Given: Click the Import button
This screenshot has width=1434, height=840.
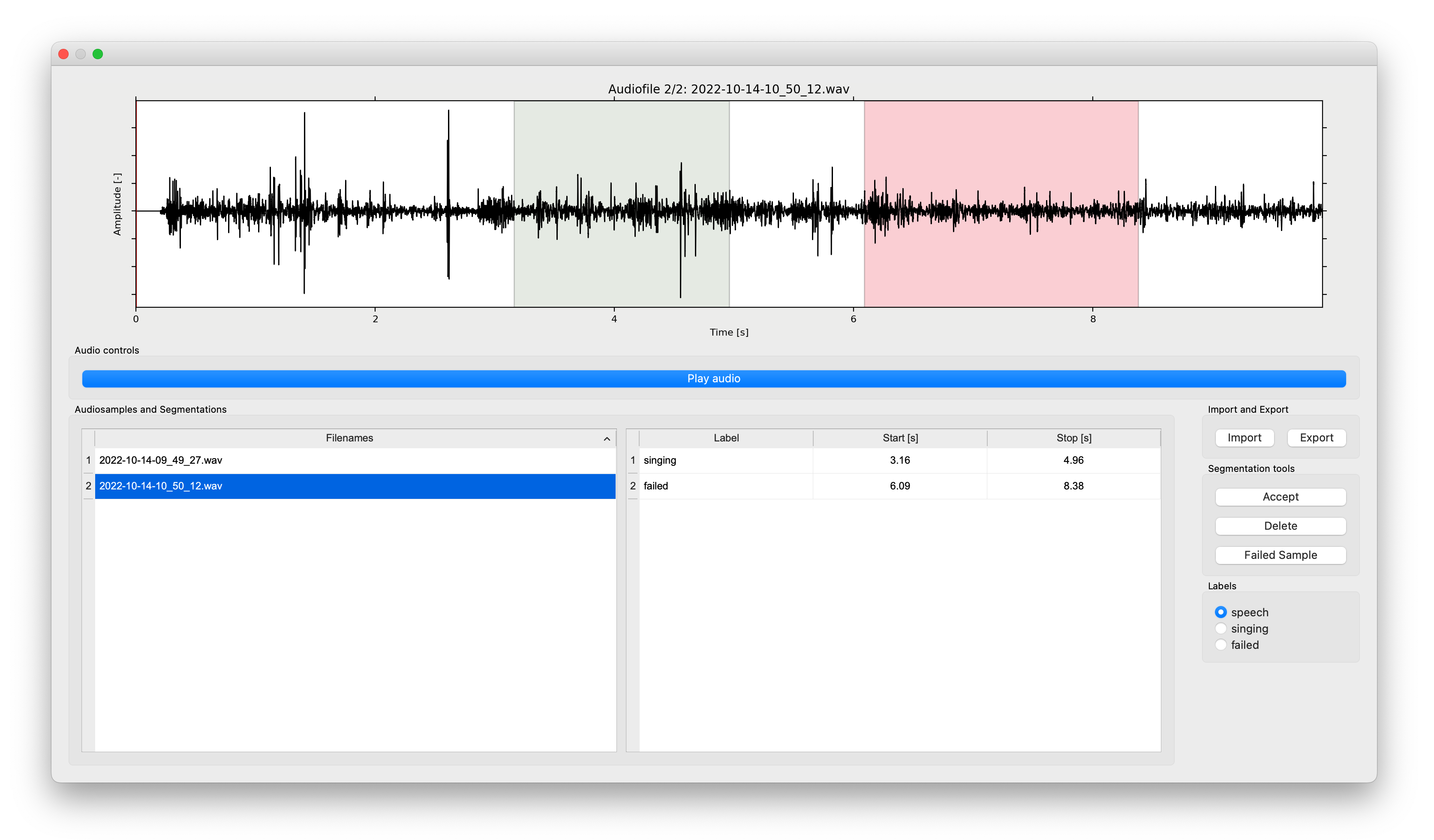Looking at the screenshot, I should 1244,438.
